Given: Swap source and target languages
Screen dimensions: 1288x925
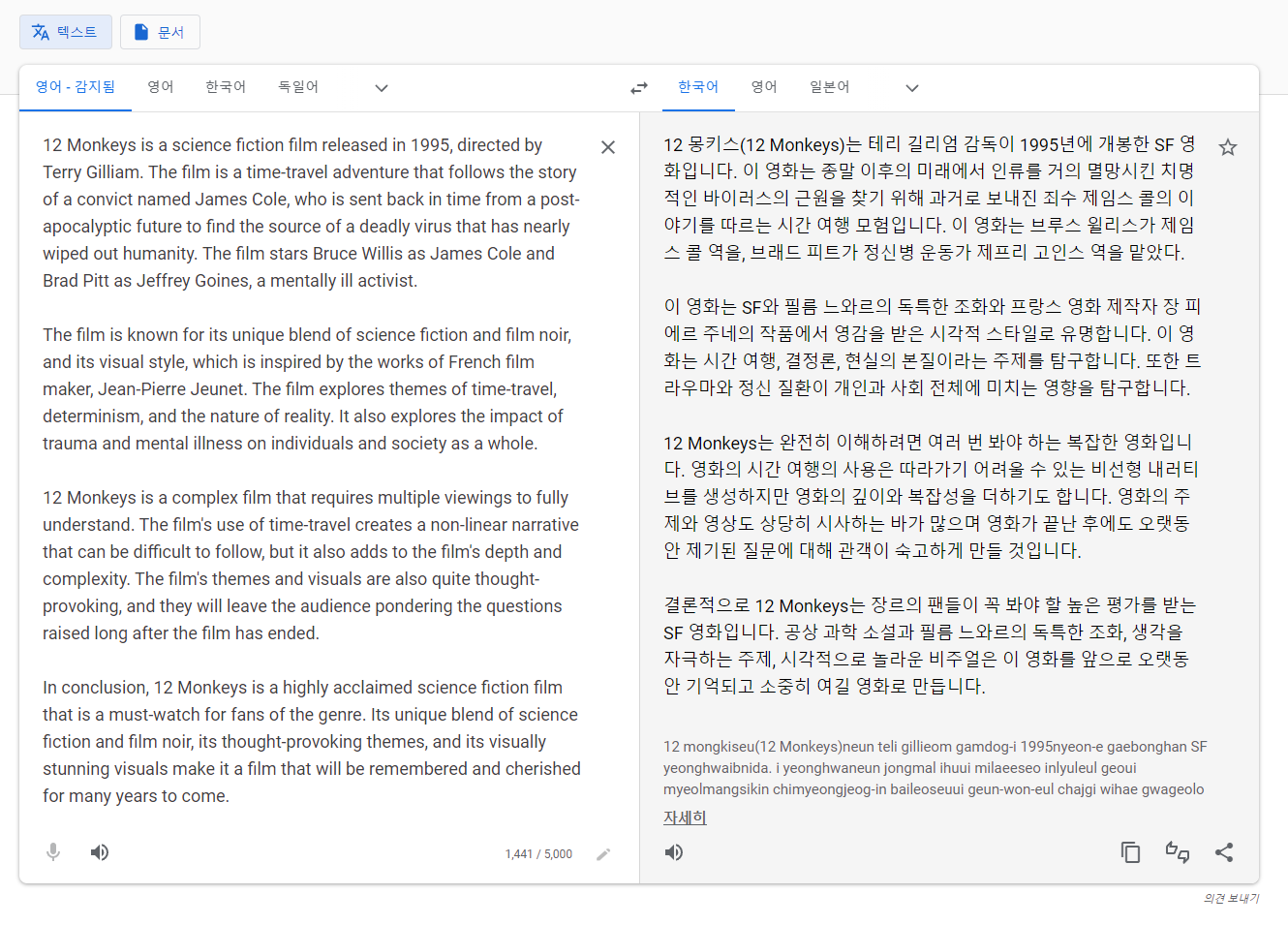Looking at the screenshot, I should pos(639,88).
